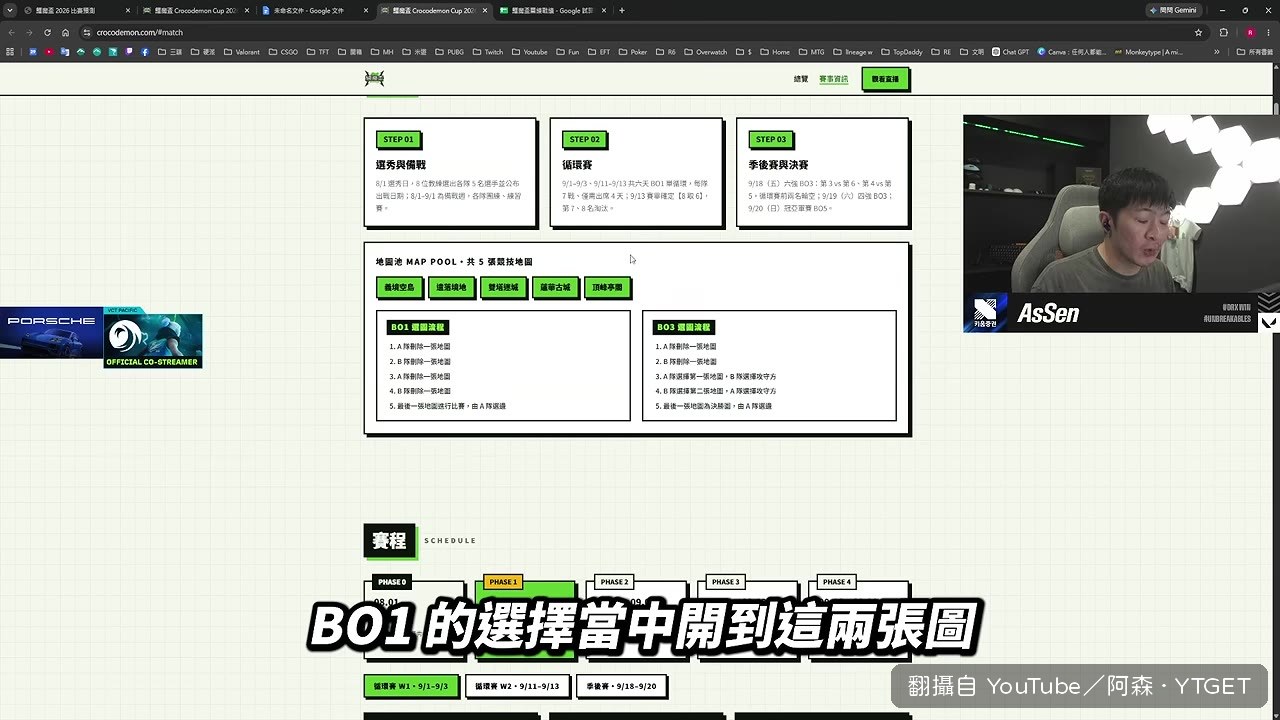Screen dimensions: 1280x720
Task: Click the 蓮華古城 map tag
Action: click(555, 287)
